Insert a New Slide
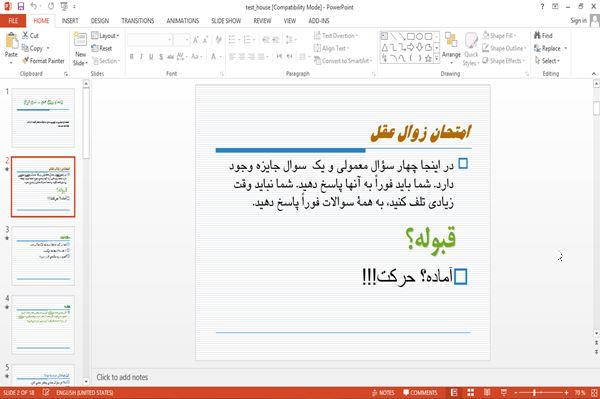This screenshot has height=399, width=600. (80, 49)
